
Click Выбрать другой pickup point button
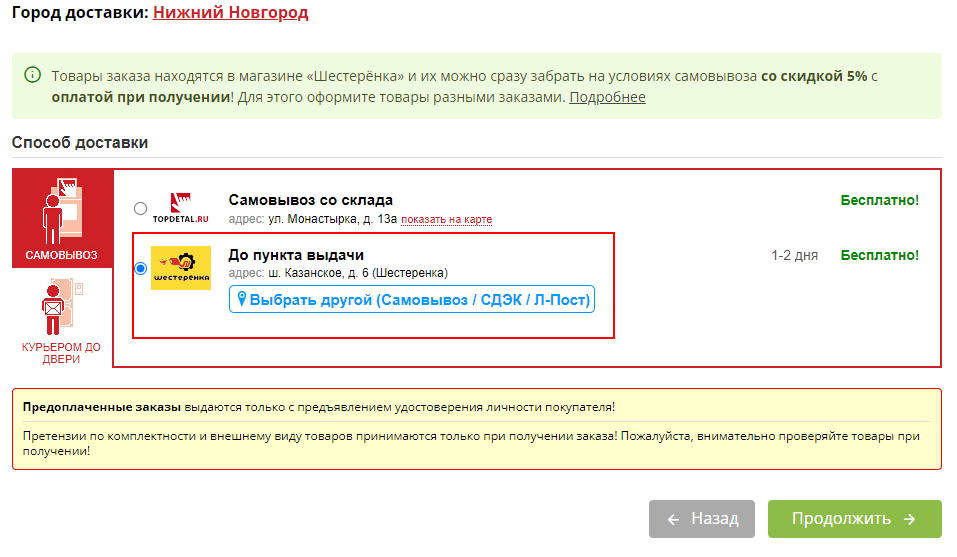coord(411,300)
